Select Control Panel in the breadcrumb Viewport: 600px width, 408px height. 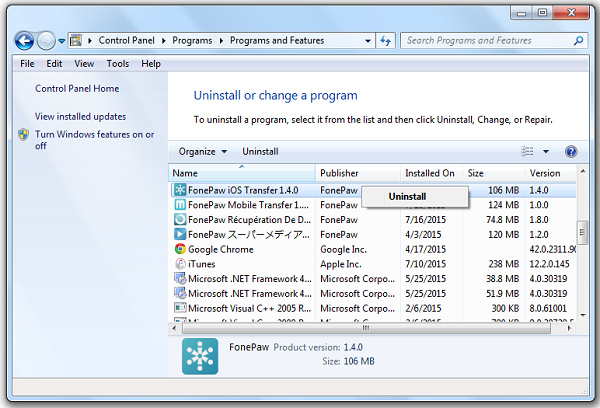[127, 41]
